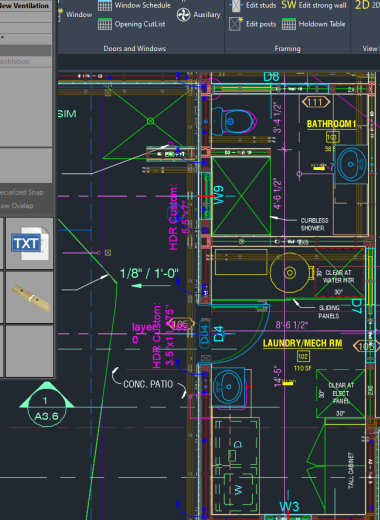Click the Show Ovelap option

coord(17,206)
